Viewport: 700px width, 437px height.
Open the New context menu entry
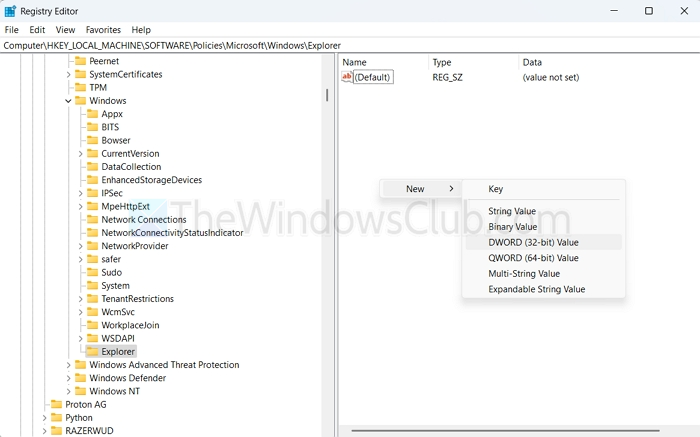tap(421, 189)
